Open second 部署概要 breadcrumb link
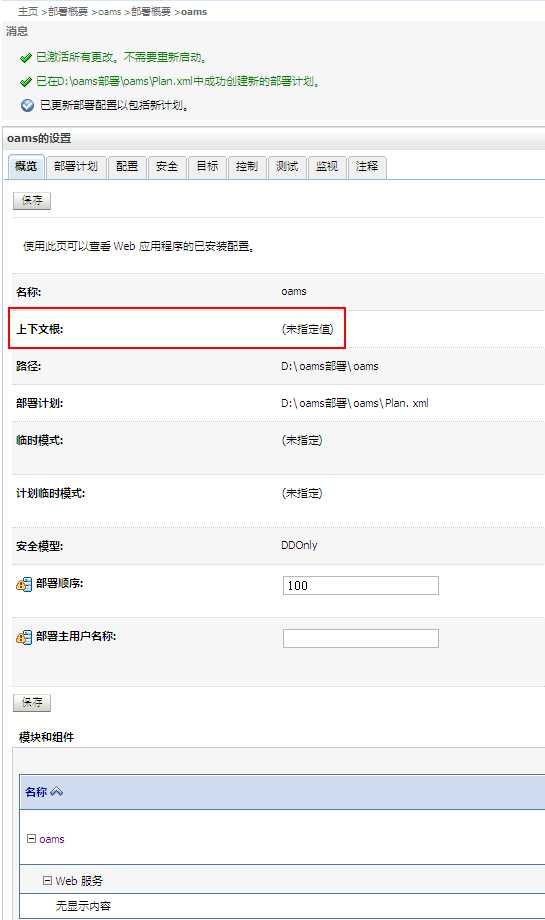 [x=151, y=12]
